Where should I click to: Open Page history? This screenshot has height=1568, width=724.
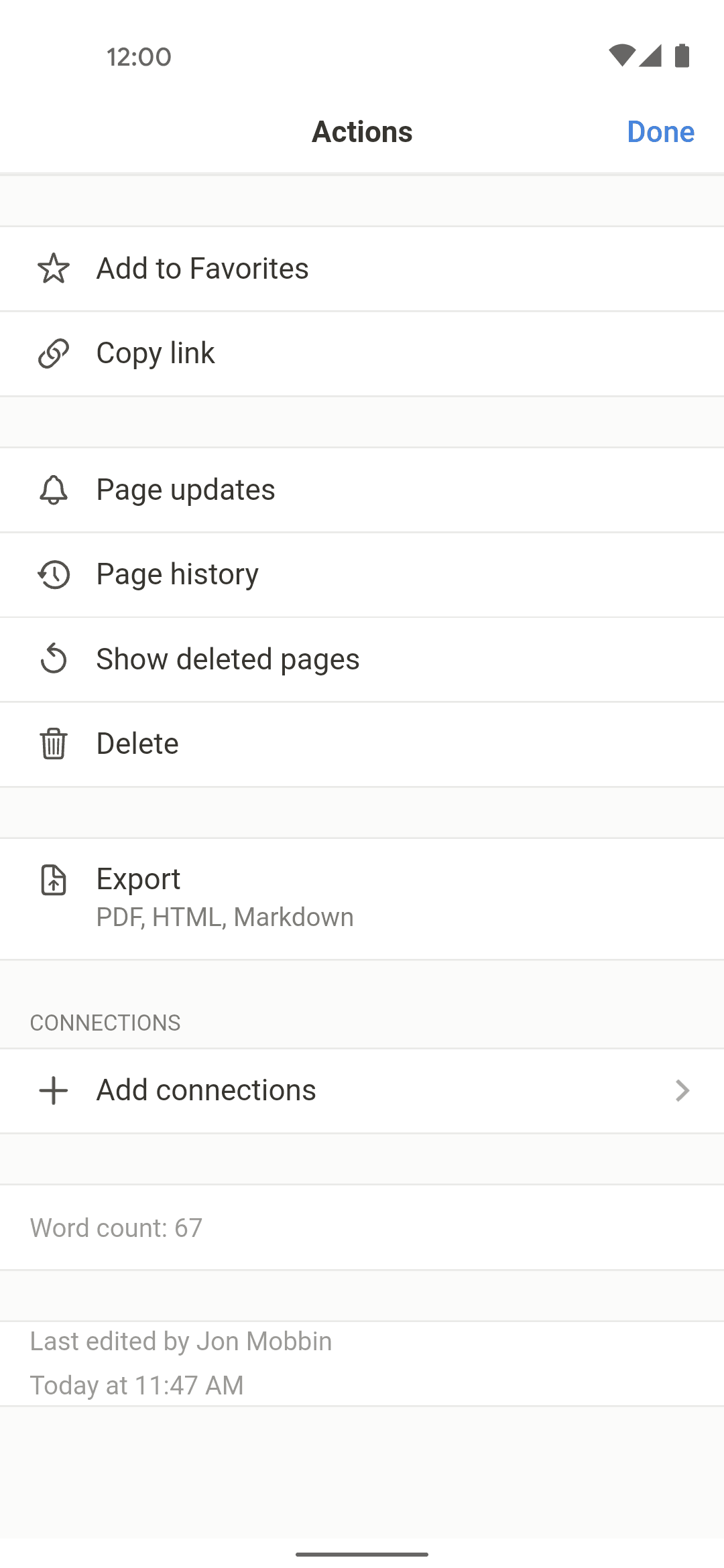point(178,574)
